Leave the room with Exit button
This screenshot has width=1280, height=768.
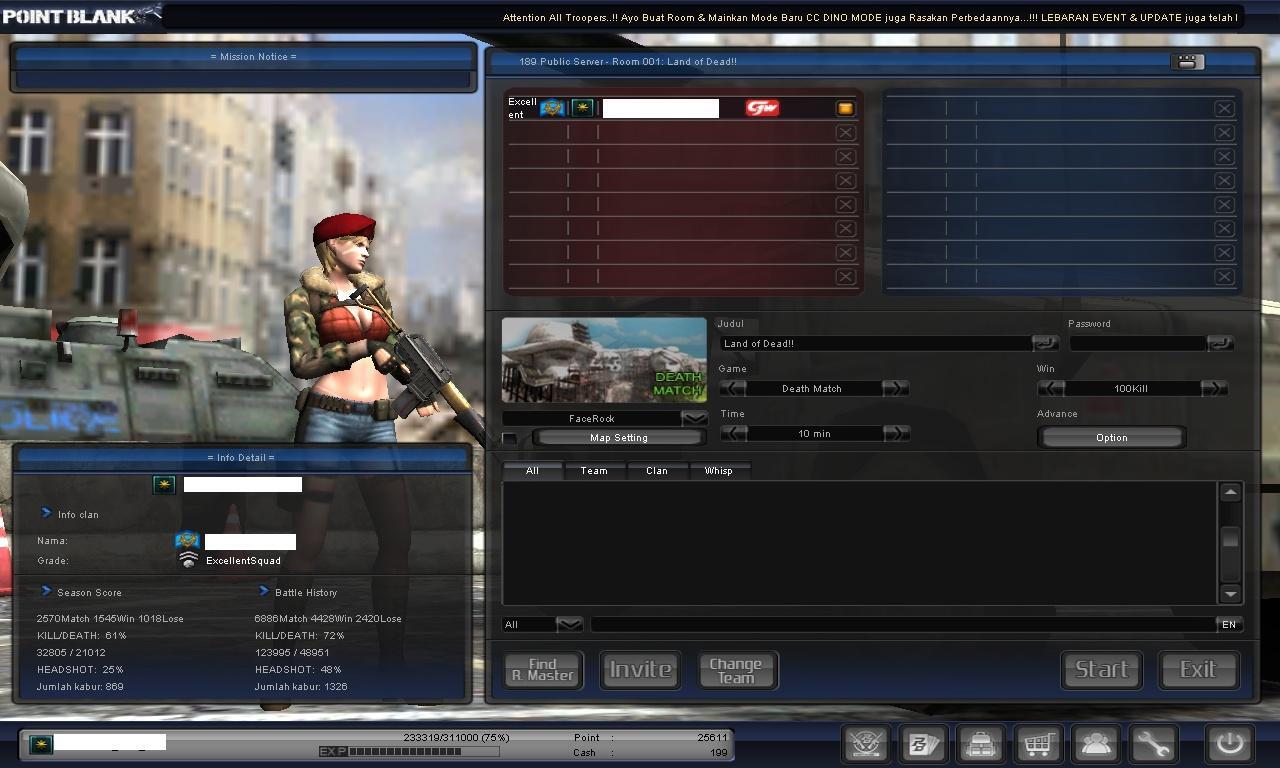[1198, 669]
